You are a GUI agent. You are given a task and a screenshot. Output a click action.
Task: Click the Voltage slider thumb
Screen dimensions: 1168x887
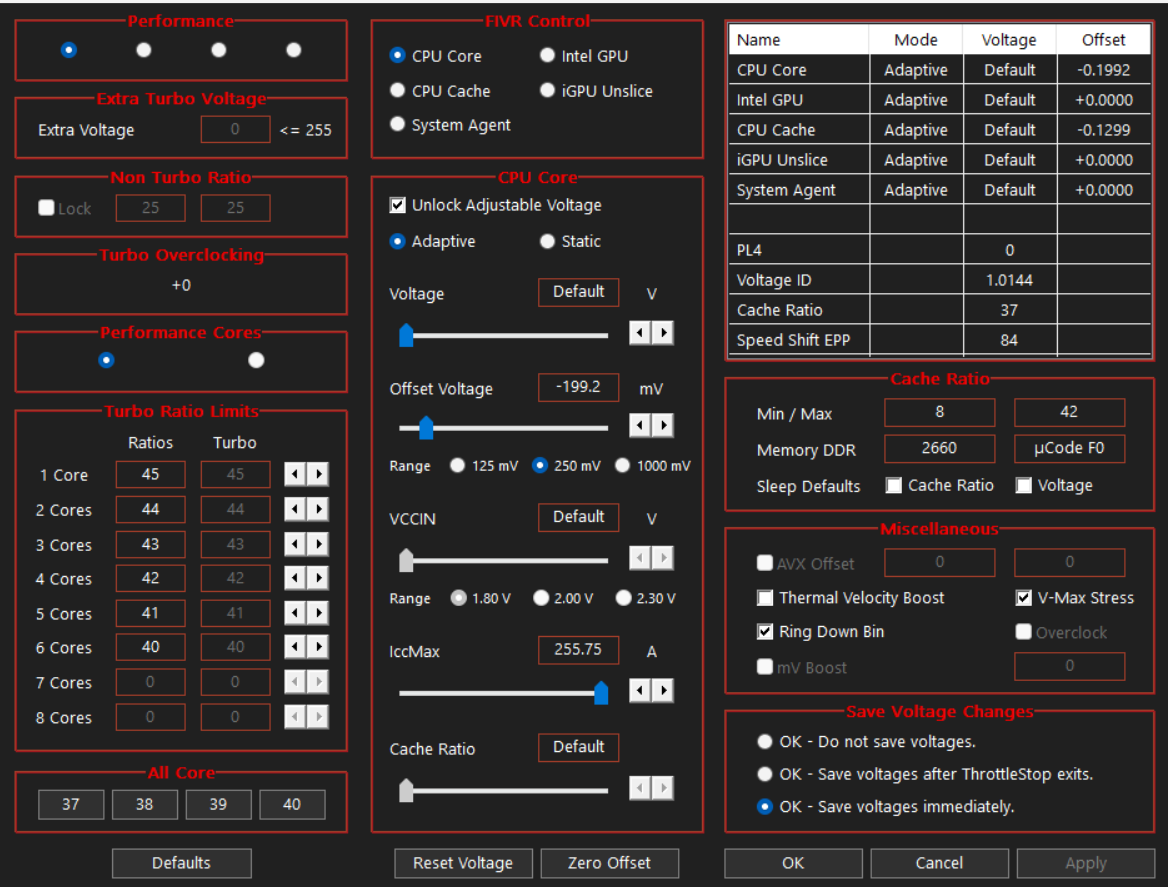point(406,335)
